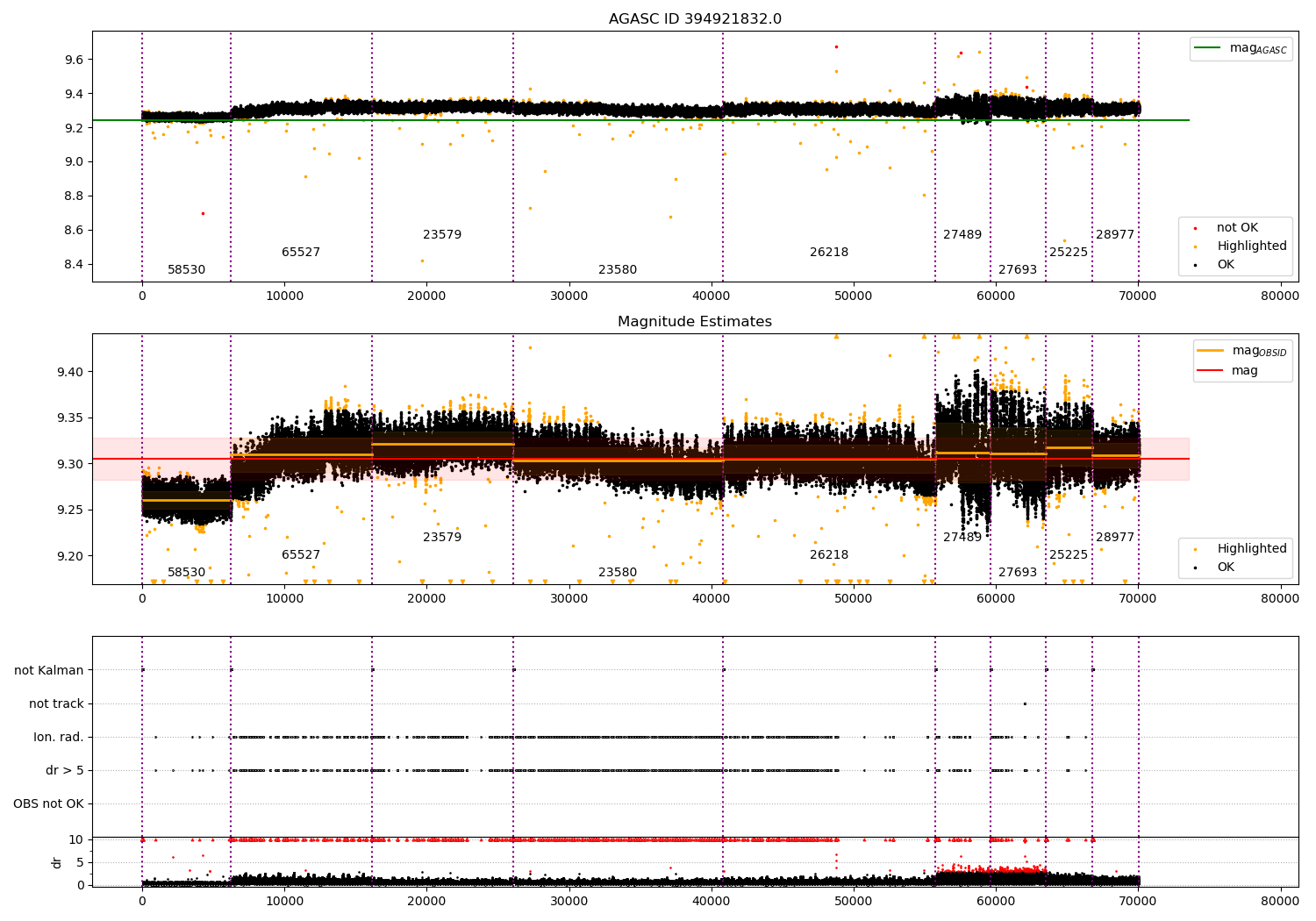Image resolution: width=1316 pixels, height=921 pixels.
Task: Click the red 'mag' legend entry in middle plot
Action: pyautogui.click(x=1228, y=371)
